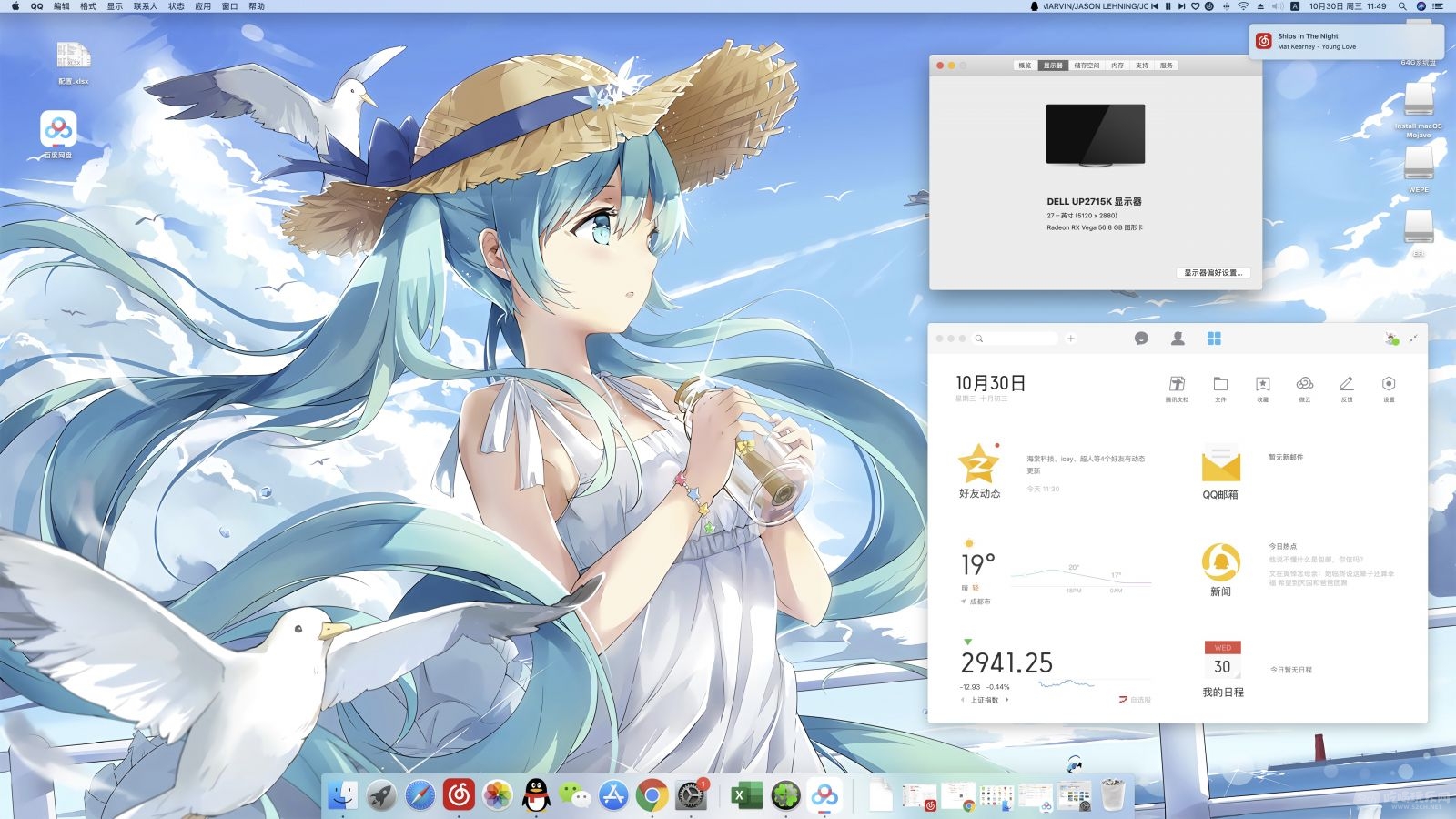The width and height of the screenshot is (1456, 819).
Task: Open the 服务 tab
Action: pos(1167,66)
